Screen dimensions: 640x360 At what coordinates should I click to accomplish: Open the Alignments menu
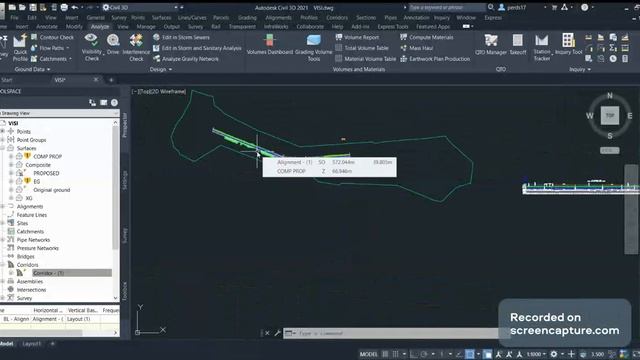[x=278, y=18]
